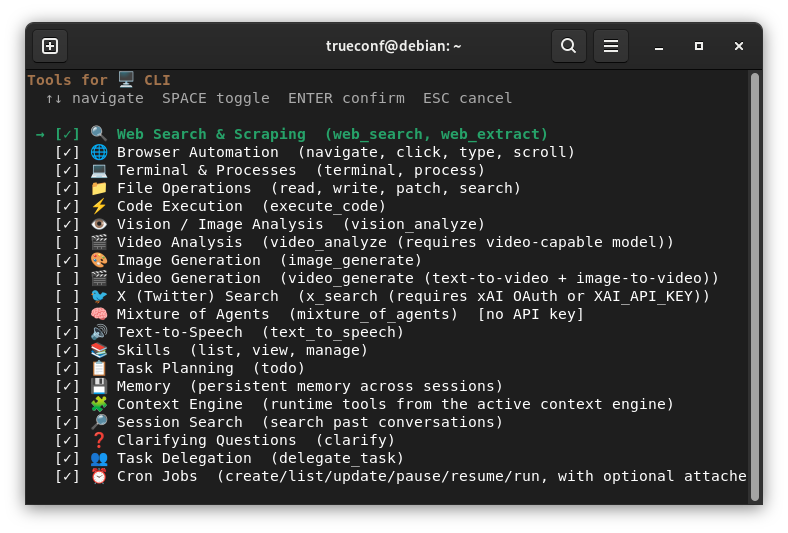Click the brain icon for Mixture of Agents
Image resolution: width=788 pixels, height=533 pixels.
click(x=99, y=314)
